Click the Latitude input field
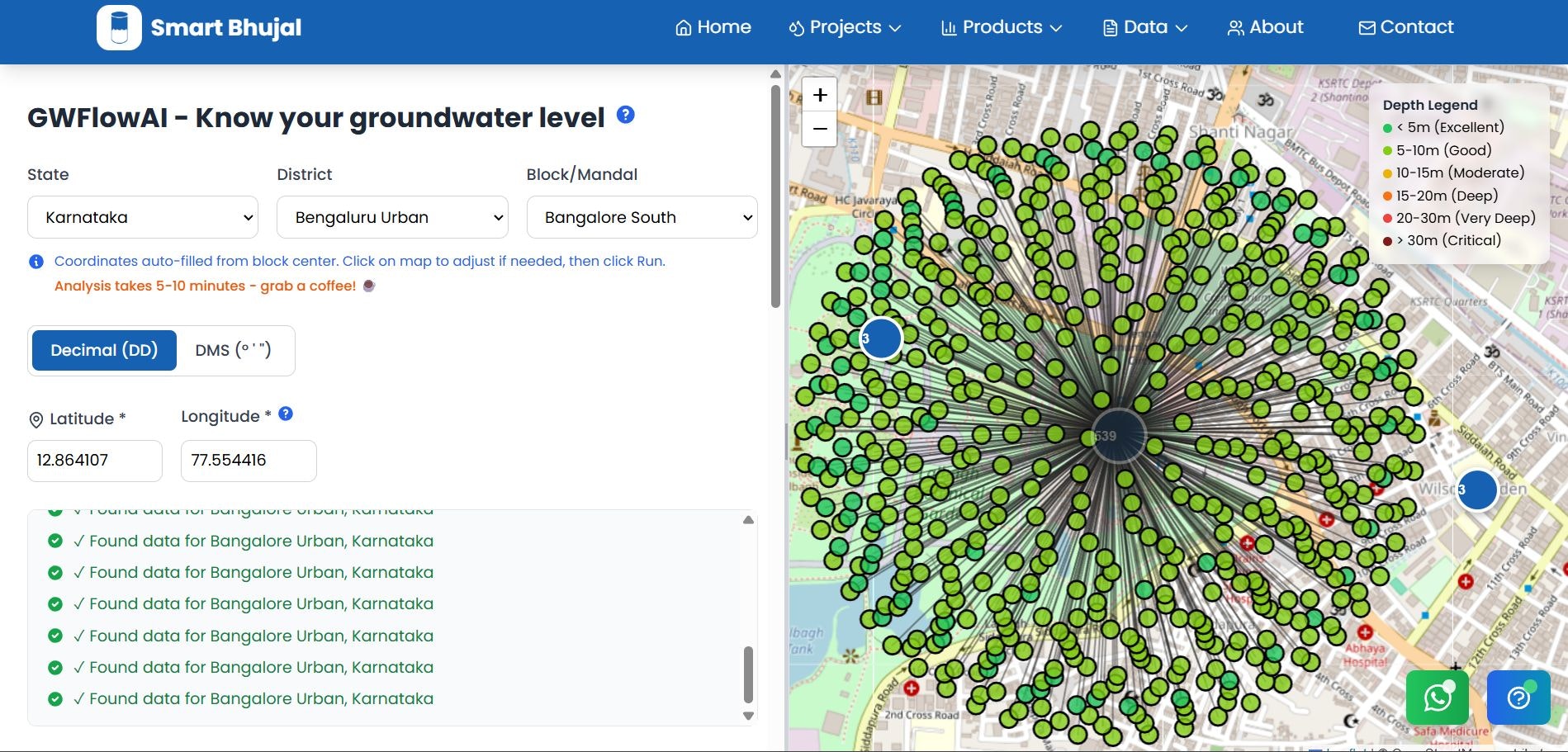This screenshot has height=752, width=1568. point(95,461)
